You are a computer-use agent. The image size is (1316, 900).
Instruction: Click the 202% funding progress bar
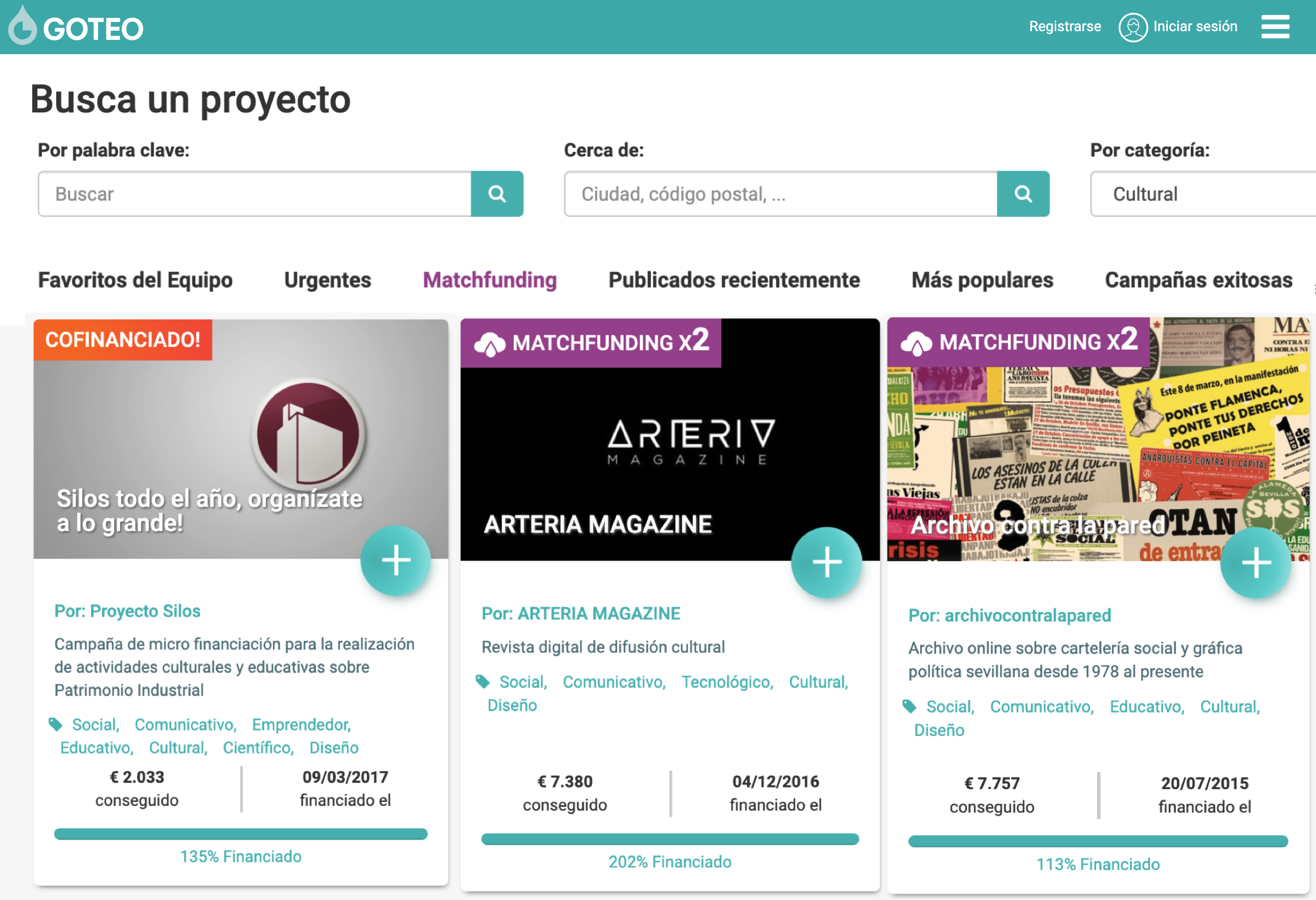click(x=670, y=839)
